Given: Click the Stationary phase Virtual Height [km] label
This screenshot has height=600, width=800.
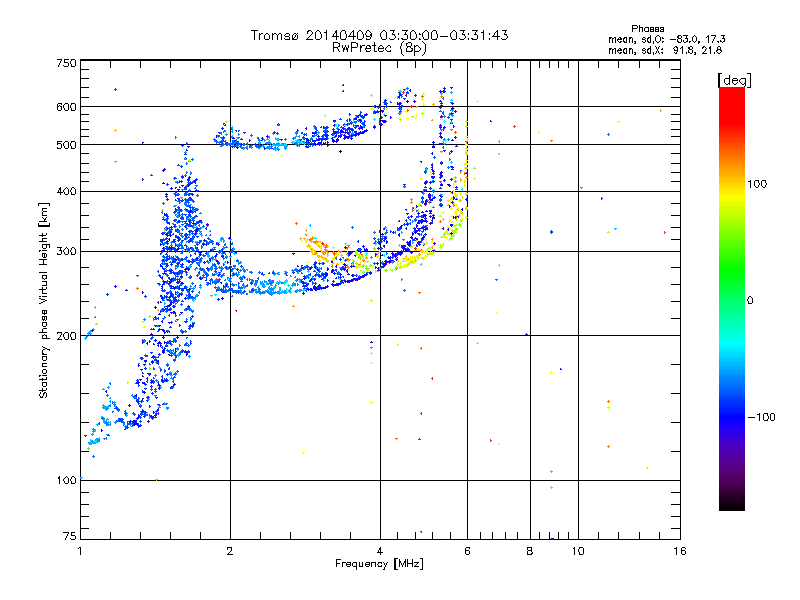Looking at the screenshot, I should coord(44,301).
